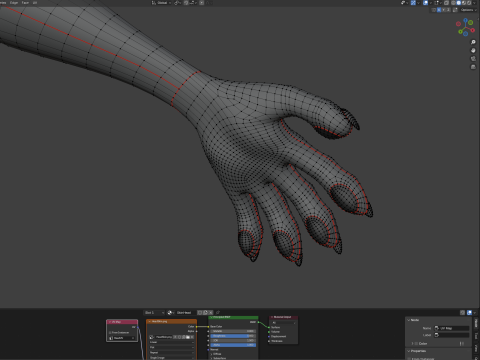The height and width of the screenshot is (360, 480).
Task: Expand node editor overlays dropdown arrow
Action: 475,313
